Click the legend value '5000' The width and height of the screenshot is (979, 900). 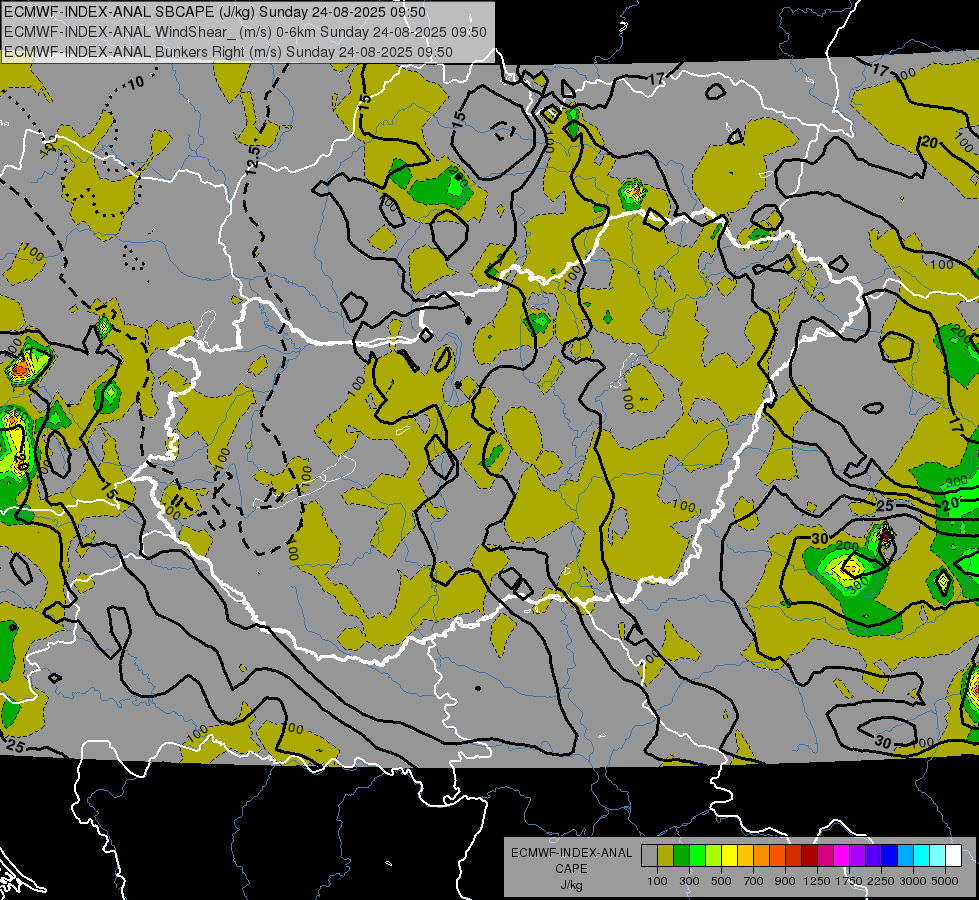[x=945, y=881]
